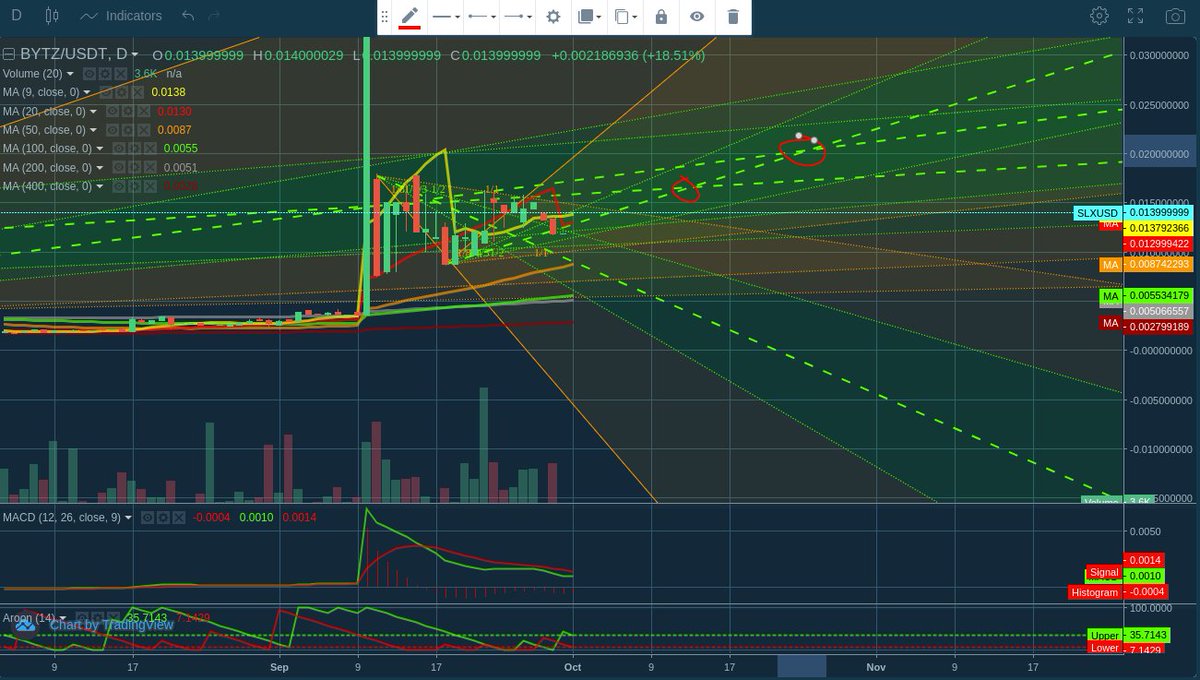Remove the MA (200, close, 0) indicator
1200x680 pixels.
click(149, 167)
